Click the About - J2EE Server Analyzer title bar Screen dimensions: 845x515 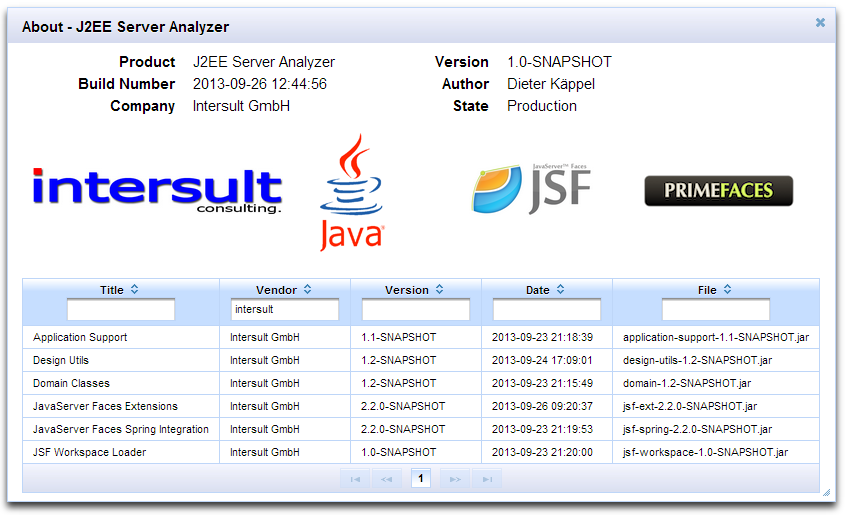pyautogui.click(x=421, y=26)
